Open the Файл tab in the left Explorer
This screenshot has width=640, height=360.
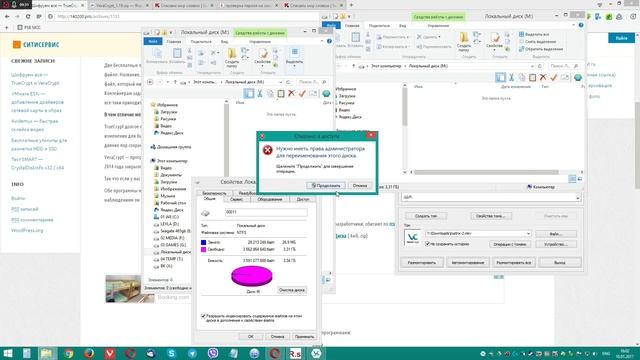(153, 41)
